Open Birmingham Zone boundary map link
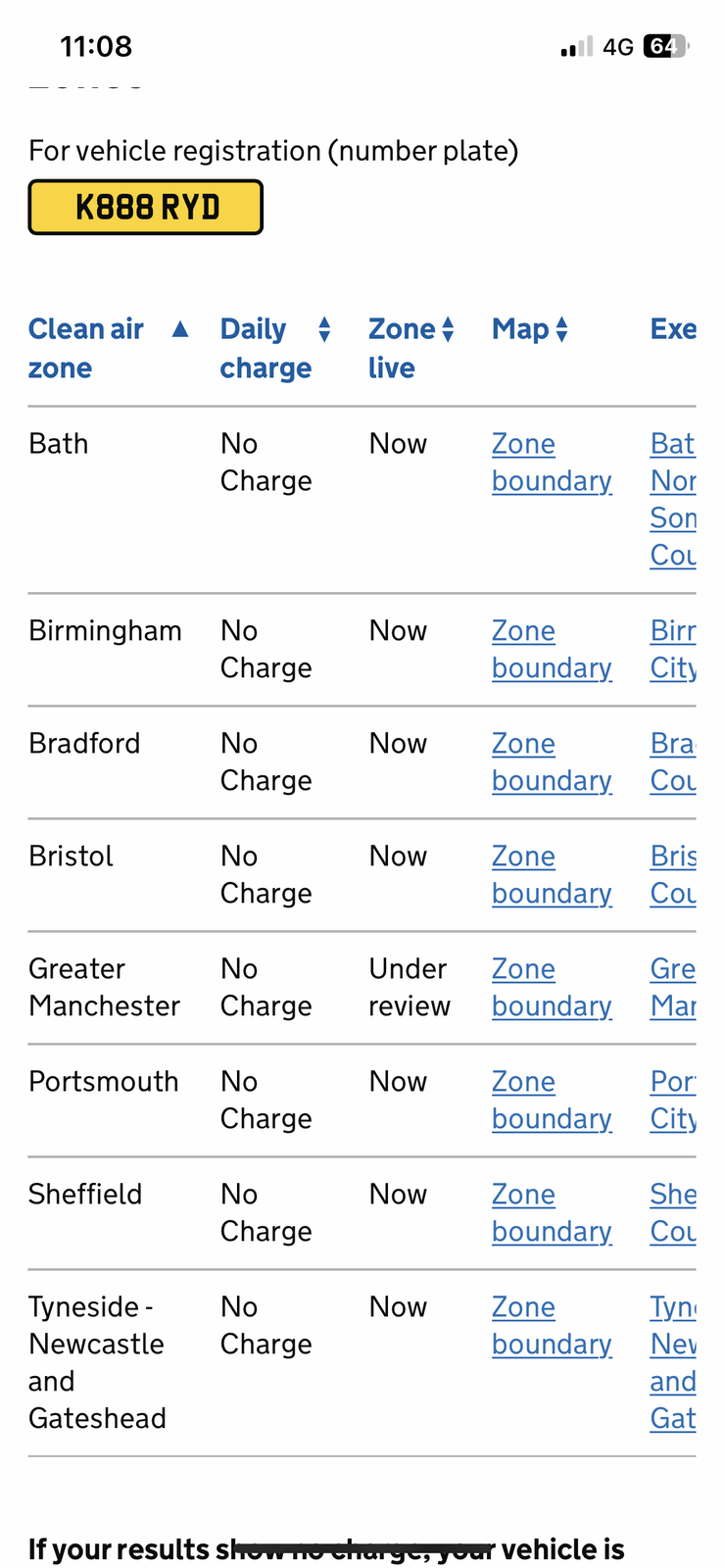The width and height of the screenshot is (724, 1568). click(552, 650)
